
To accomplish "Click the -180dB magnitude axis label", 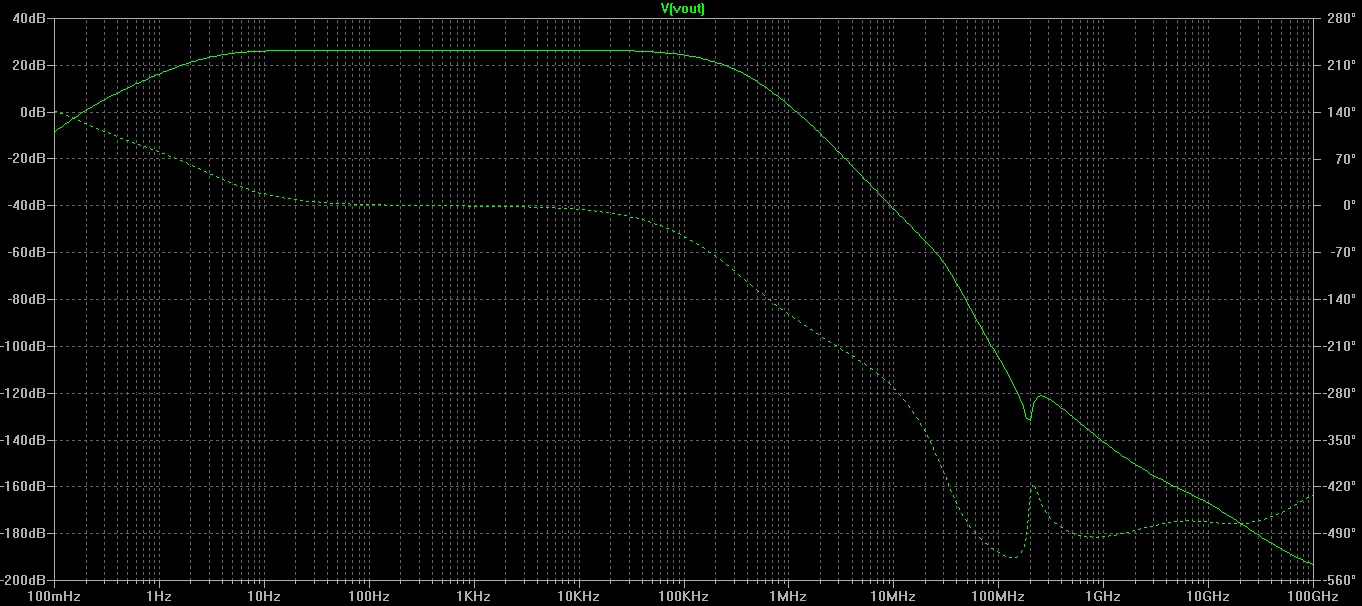I will [x=25, y=533].
